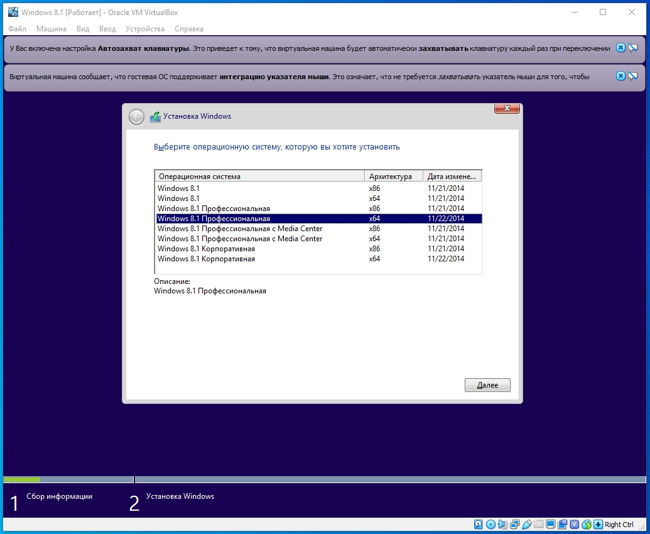Maximize the VirtualBox window
650x534 pixels.
603,12
